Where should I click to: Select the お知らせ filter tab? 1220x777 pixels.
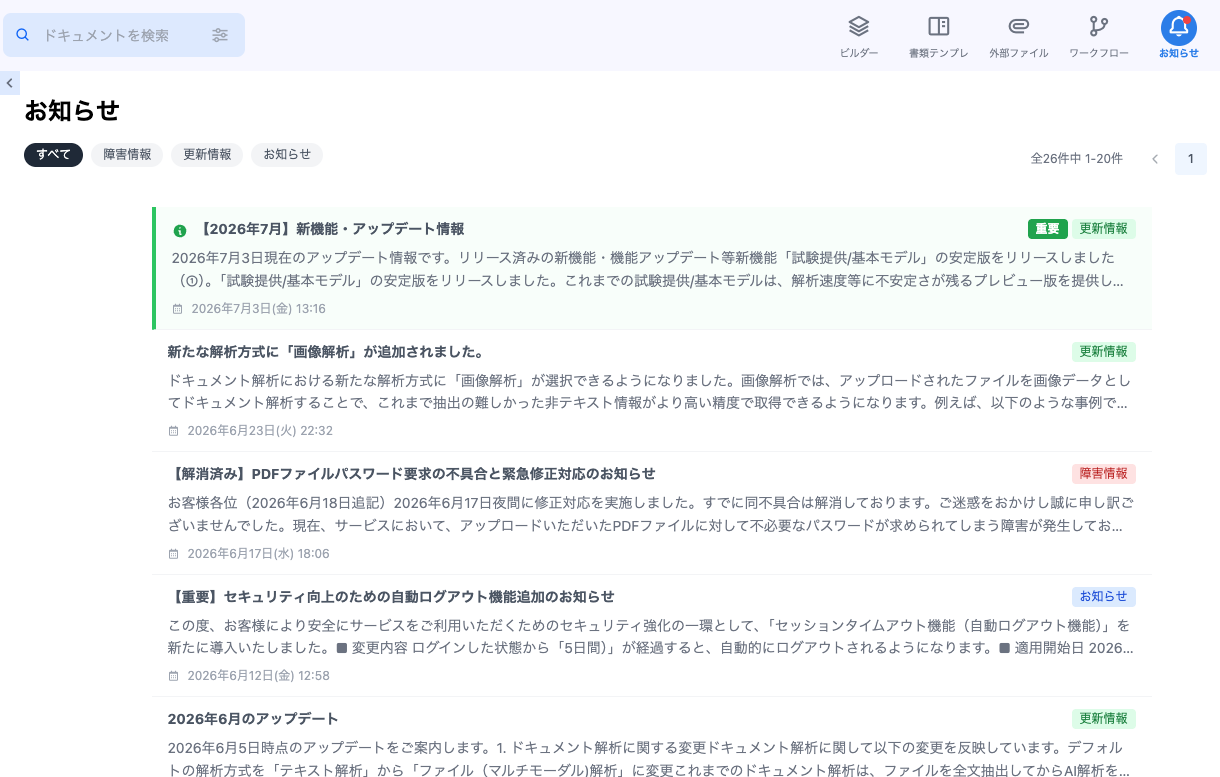(x=287, y=155)
